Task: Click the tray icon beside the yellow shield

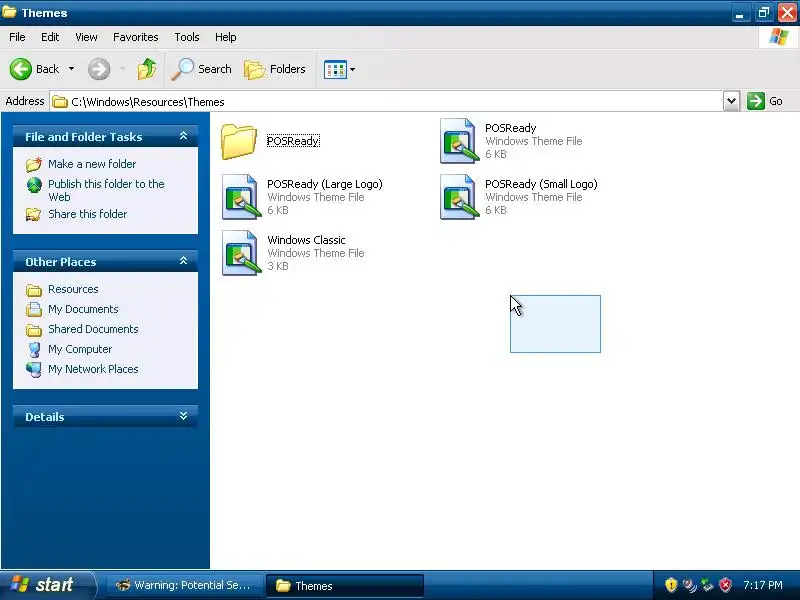Action: (x=689, y=585)
